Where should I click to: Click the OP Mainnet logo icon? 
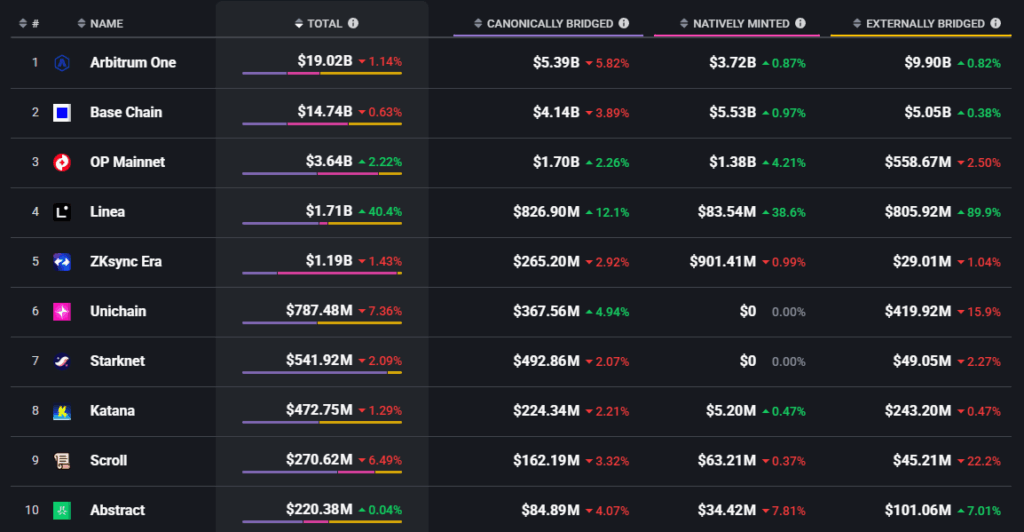point(62,162)
